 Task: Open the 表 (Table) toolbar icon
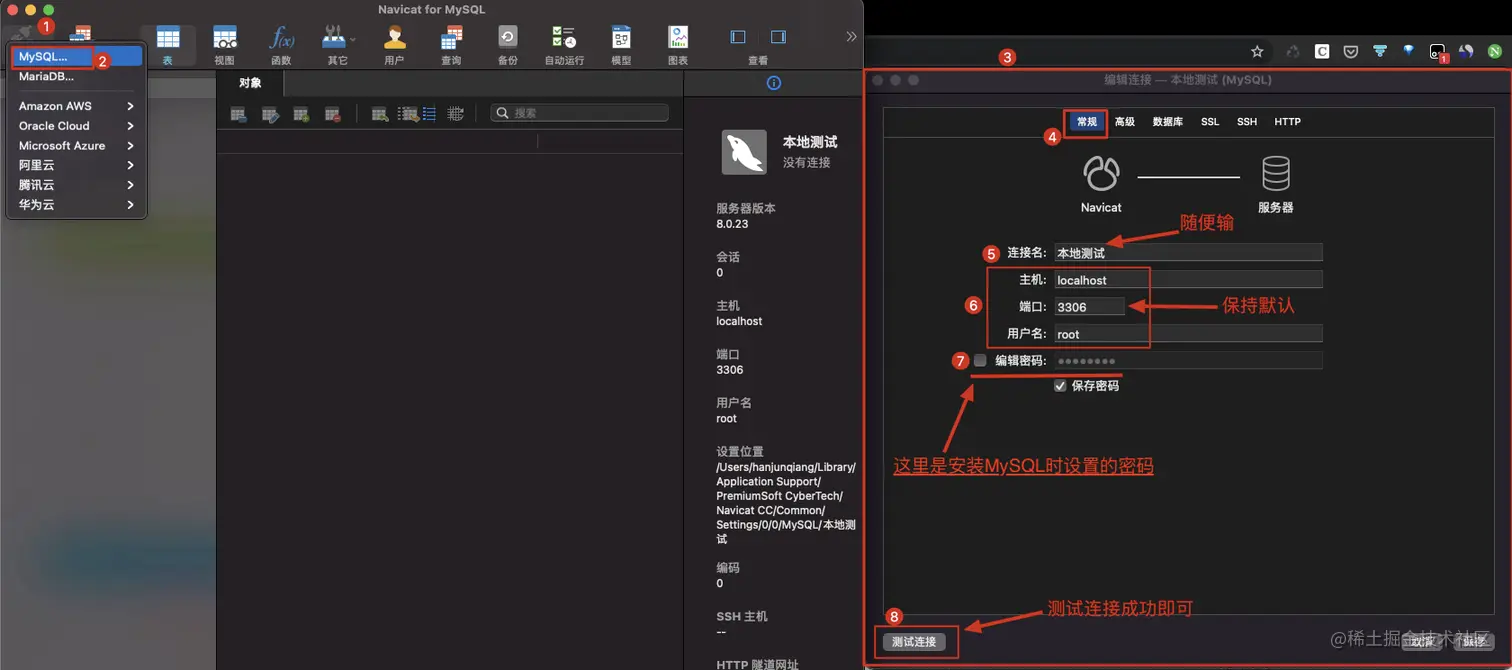pyautogui.click(x=168, y=45)
